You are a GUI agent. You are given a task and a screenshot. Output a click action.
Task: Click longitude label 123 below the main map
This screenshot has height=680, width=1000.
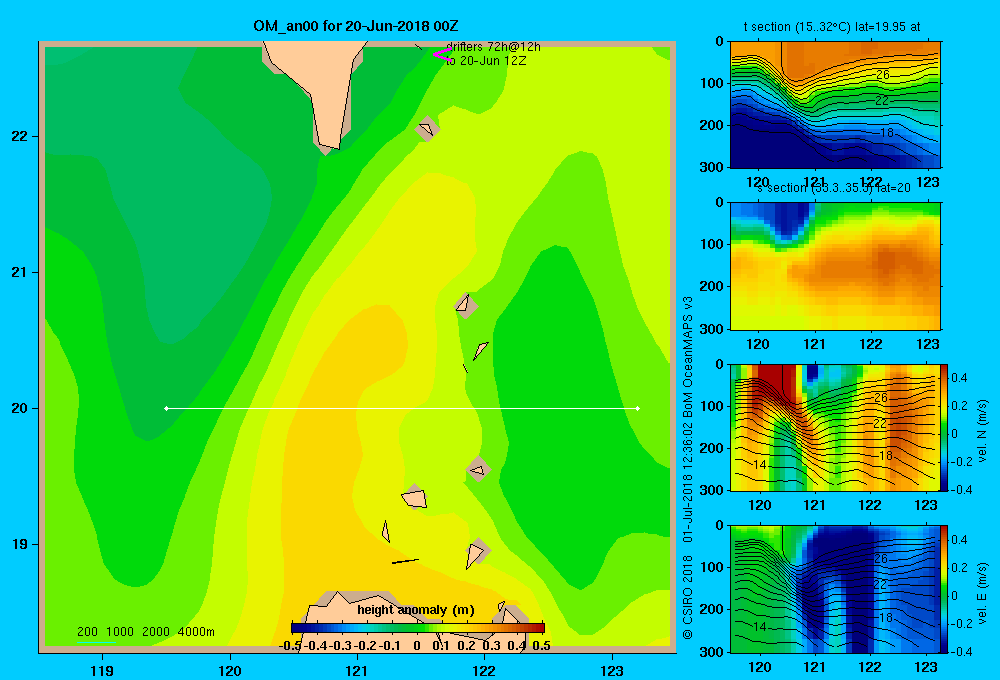click(612, 670)
